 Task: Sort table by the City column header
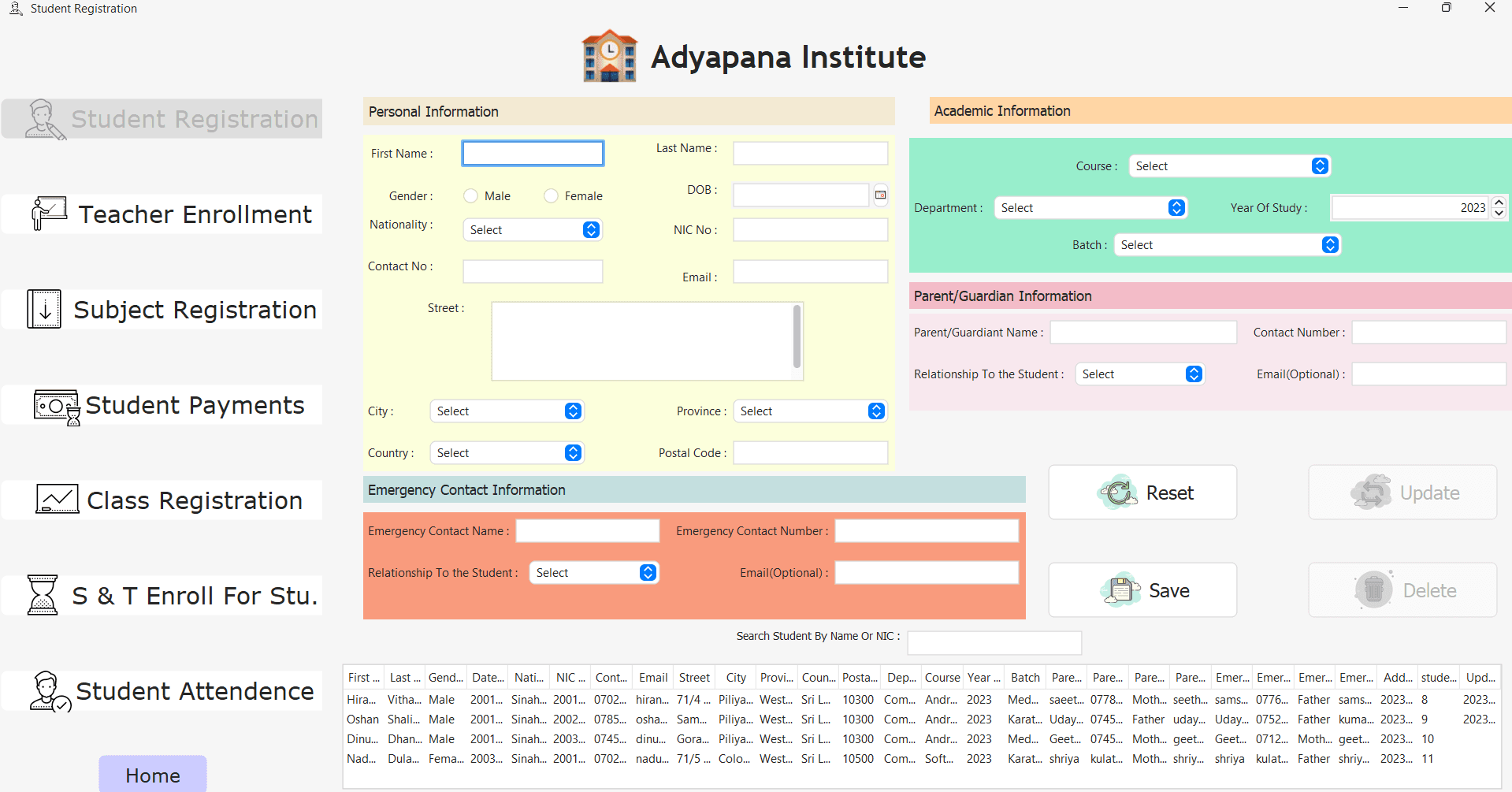(x=736, y=678)
